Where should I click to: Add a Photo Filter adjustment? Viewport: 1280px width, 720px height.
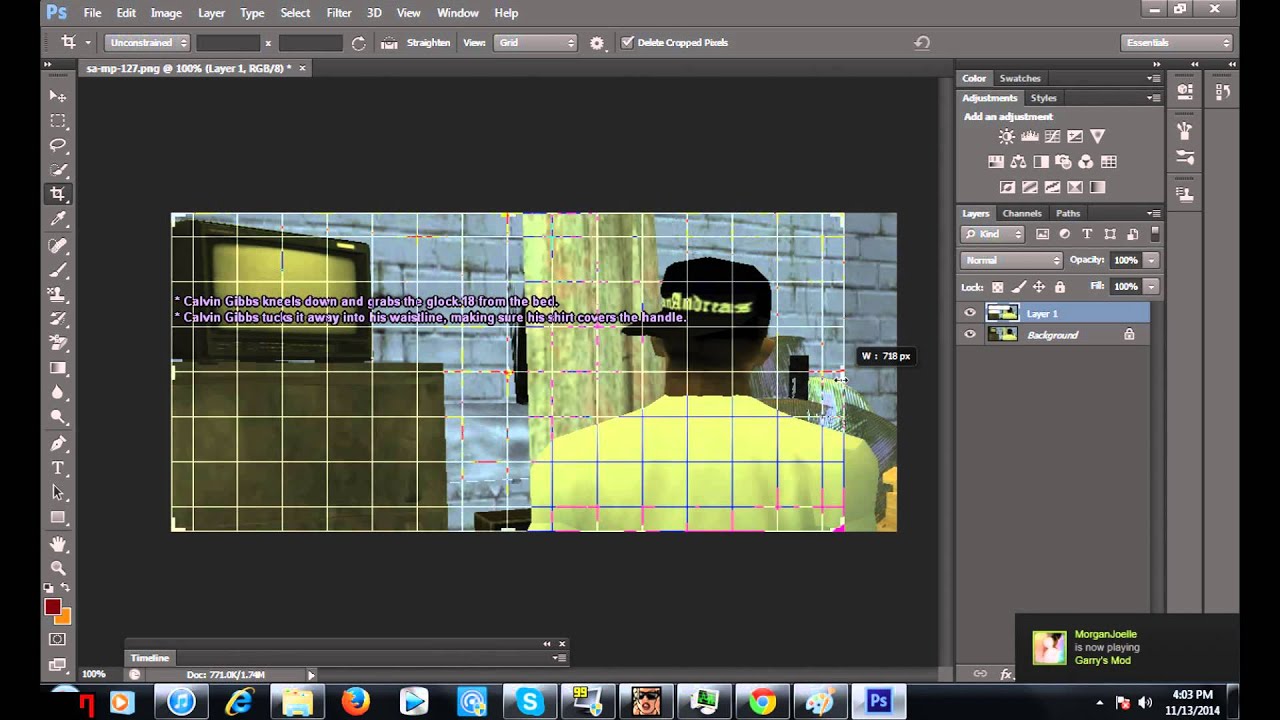pyautogui.click(x=1063, y=162)
